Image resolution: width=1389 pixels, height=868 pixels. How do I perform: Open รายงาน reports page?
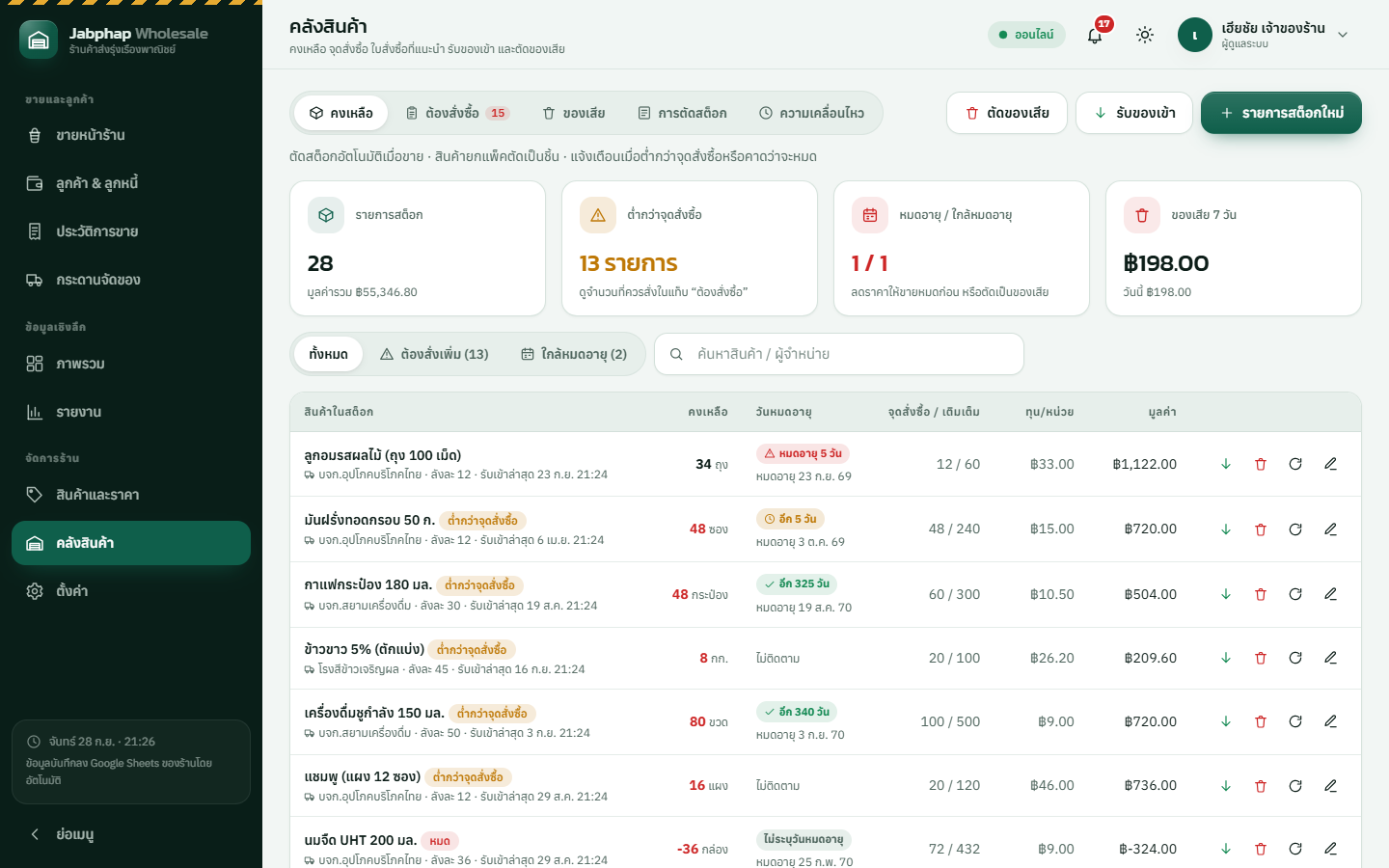tap(131, 412)
